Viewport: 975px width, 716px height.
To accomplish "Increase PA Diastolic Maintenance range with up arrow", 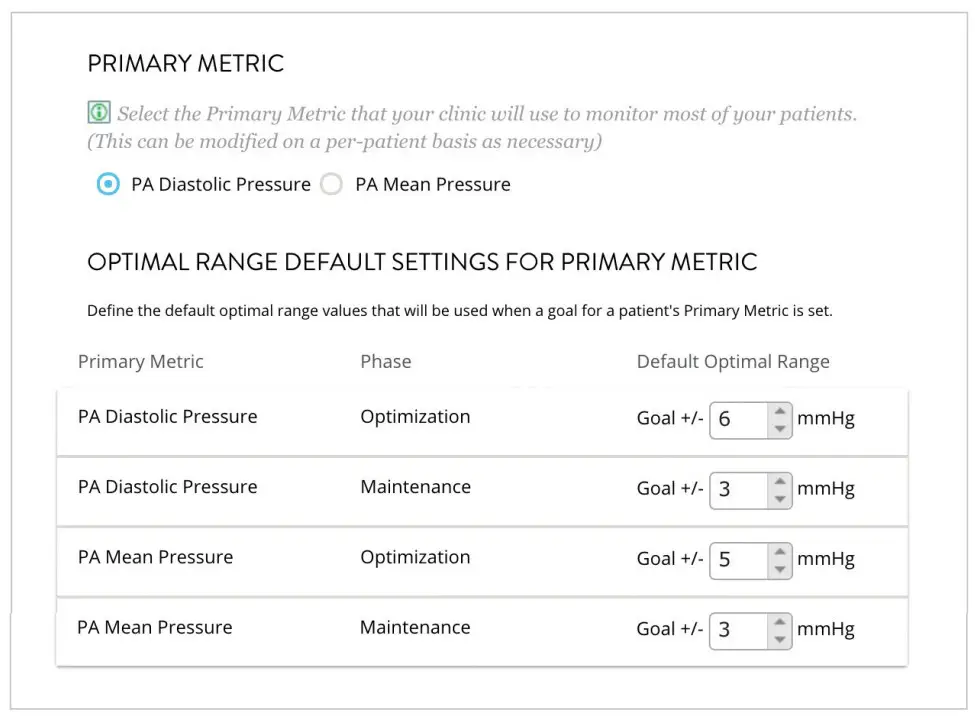I will [779, 481].
